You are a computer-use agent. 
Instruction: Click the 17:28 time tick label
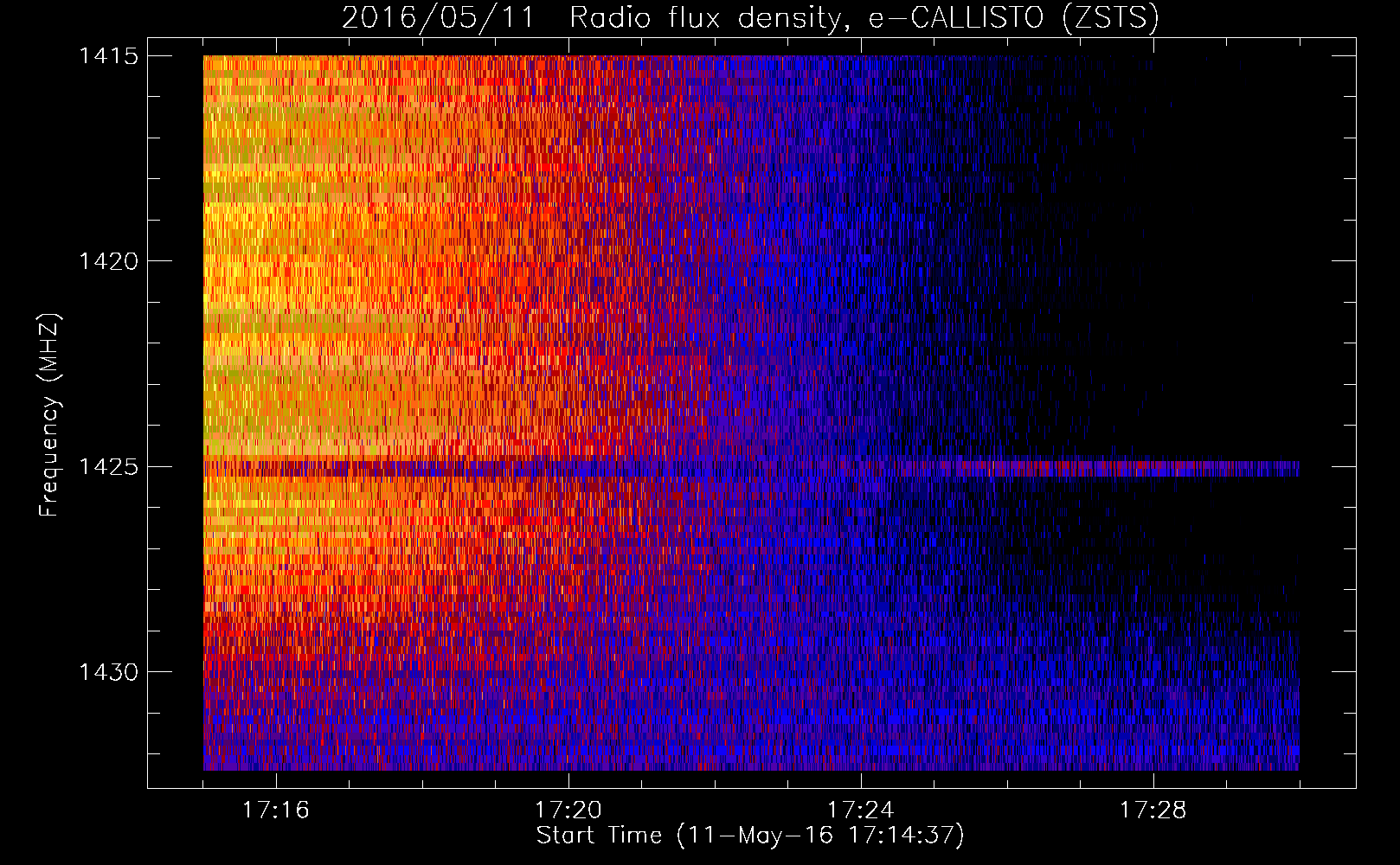pos(1153,811)
